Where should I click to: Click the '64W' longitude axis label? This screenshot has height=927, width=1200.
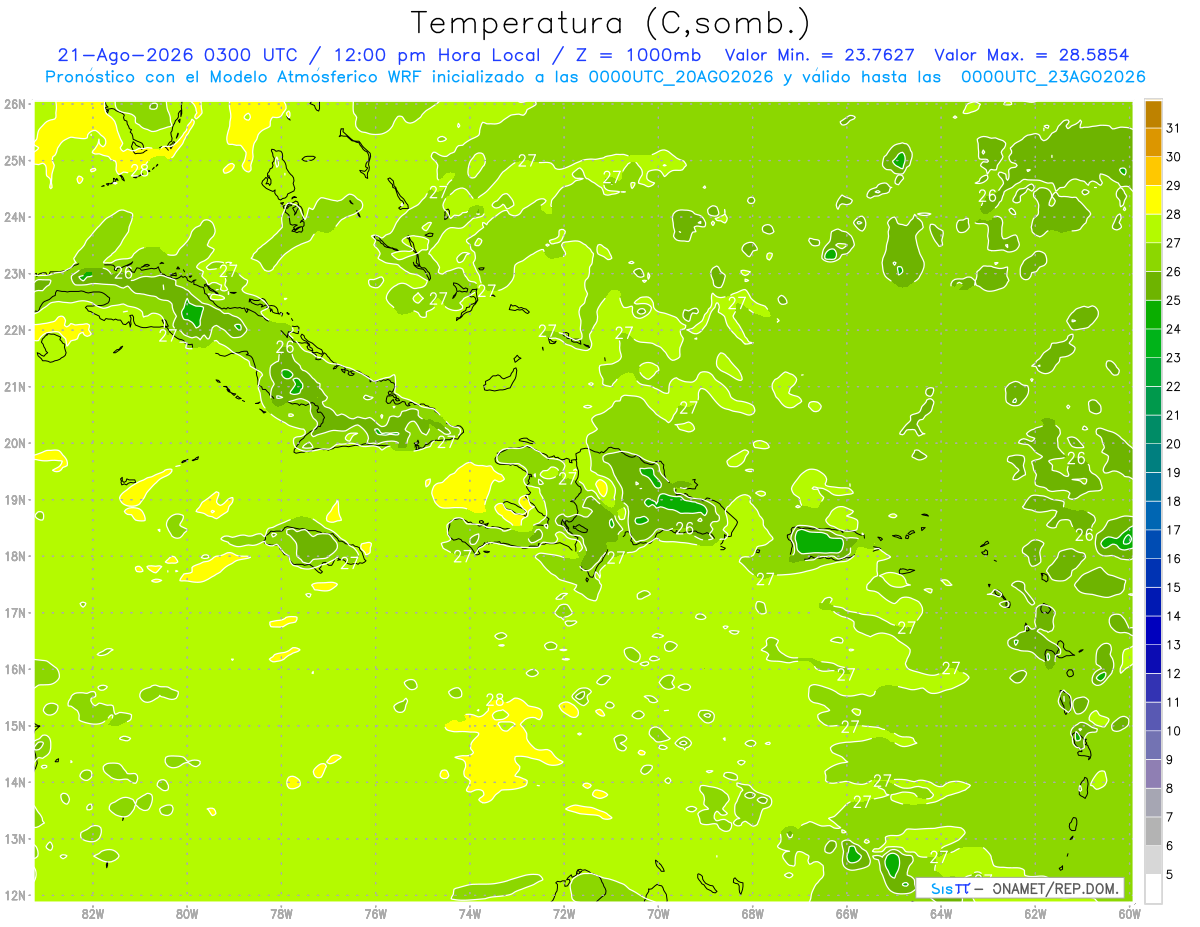click(x=941, y=912)
